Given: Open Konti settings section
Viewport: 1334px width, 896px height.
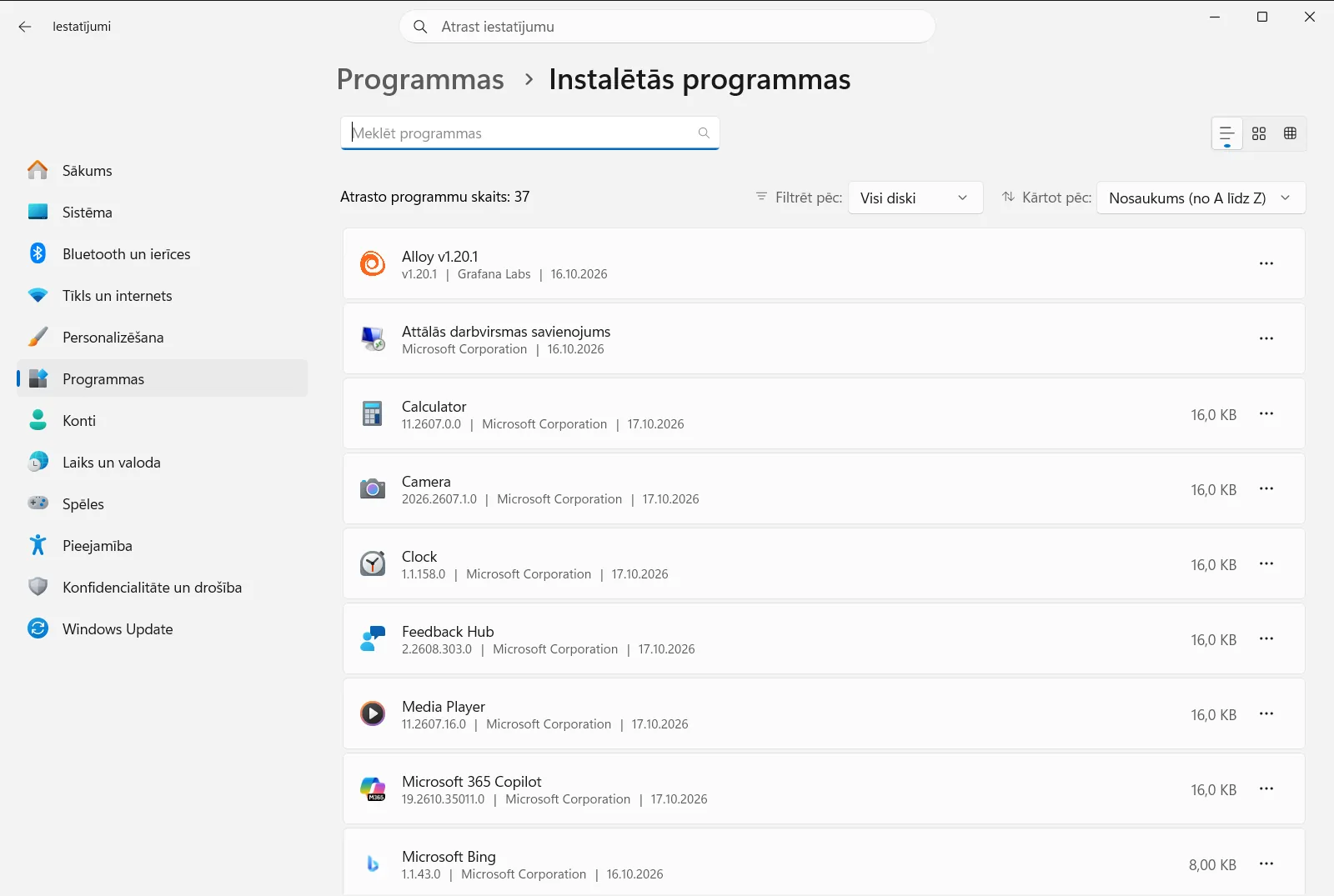Looking at the screenshot, I should point(162,420).
